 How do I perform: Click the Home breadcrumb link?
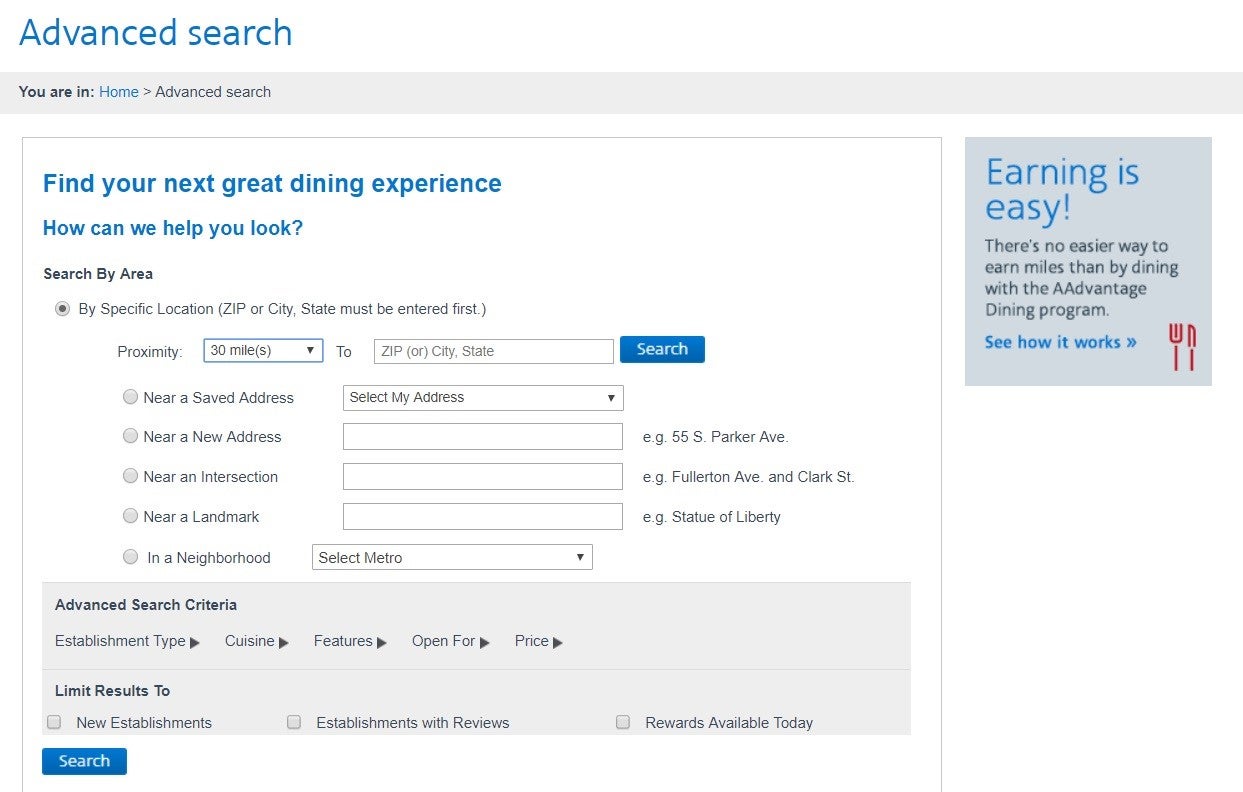point(119,92)
